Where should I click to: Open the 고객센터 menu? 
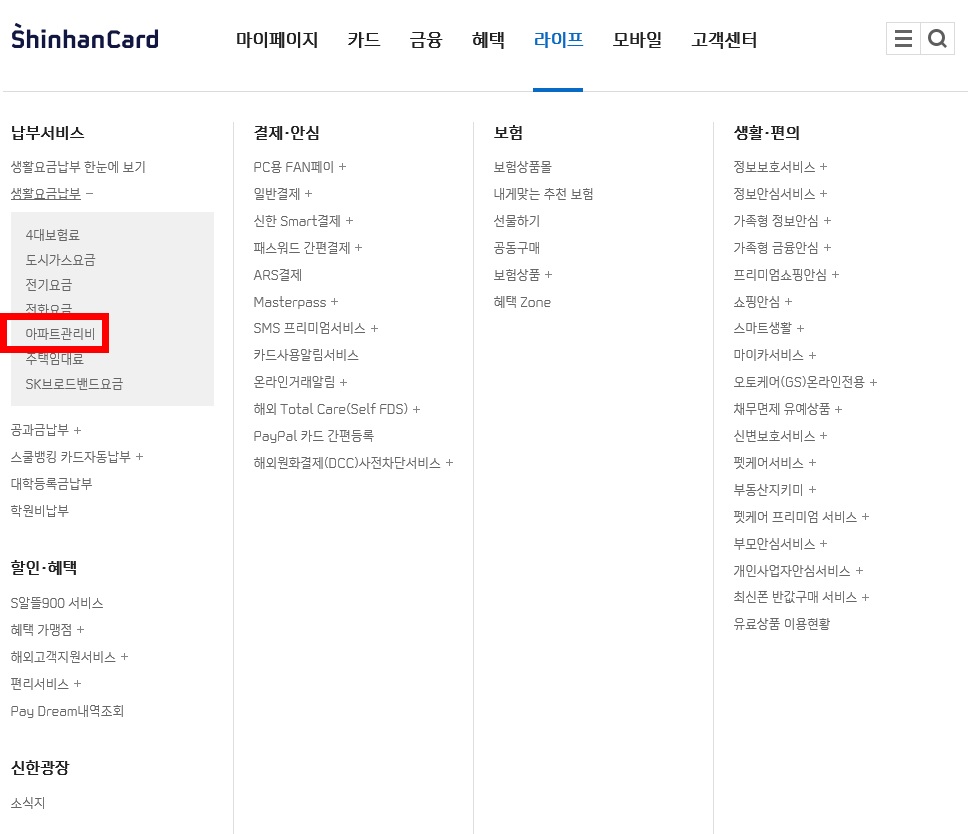point(723,40)
